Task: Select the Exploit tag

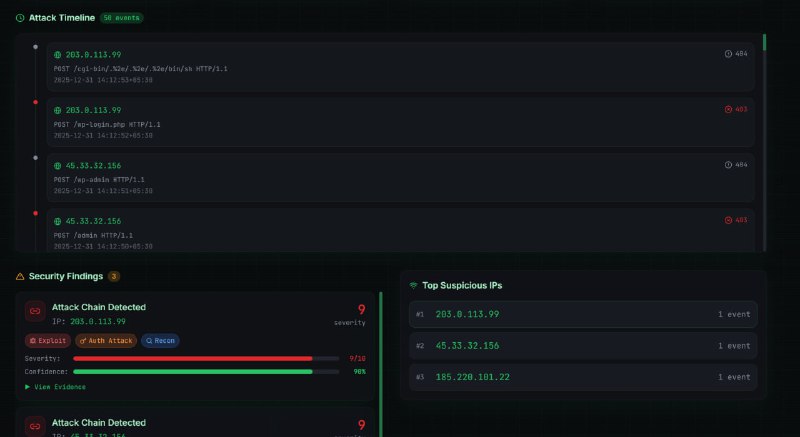Action: coord(48,341)
